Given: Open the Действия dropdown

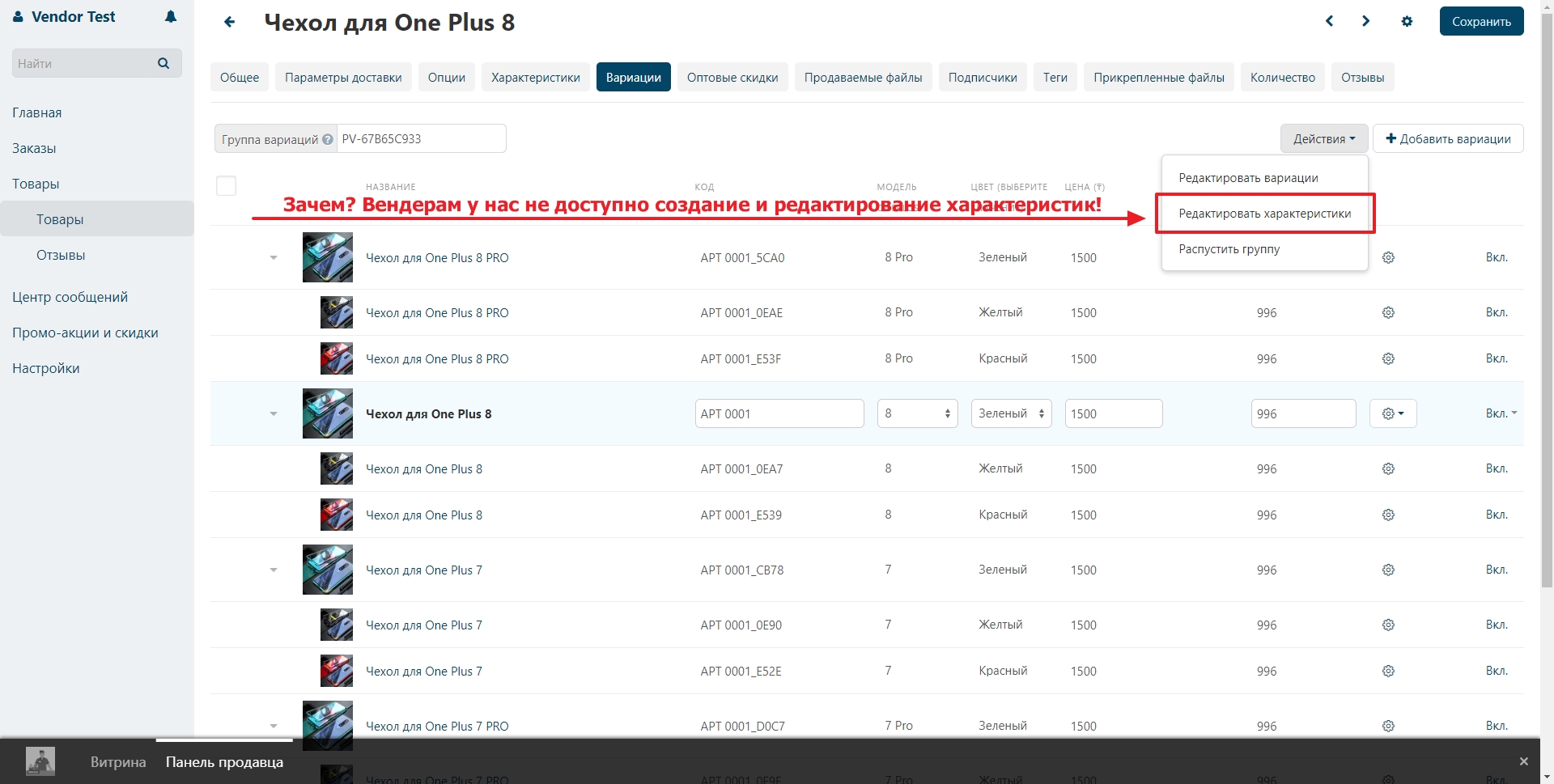Looking at the screenshot, I should coord(1324,138).
